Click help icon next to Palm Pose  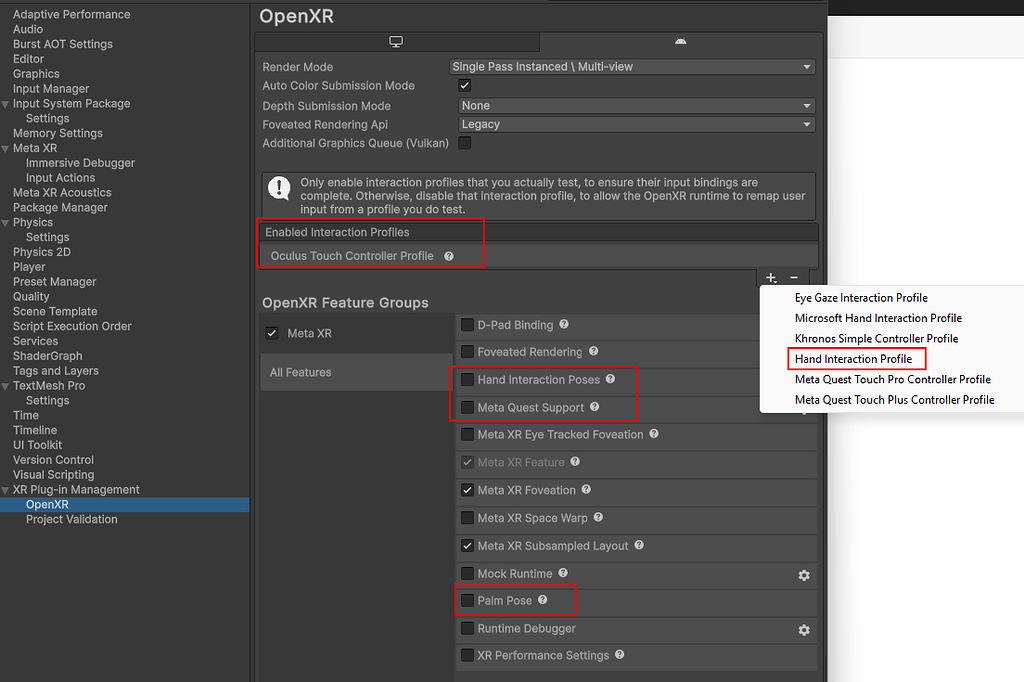[543, 600]
